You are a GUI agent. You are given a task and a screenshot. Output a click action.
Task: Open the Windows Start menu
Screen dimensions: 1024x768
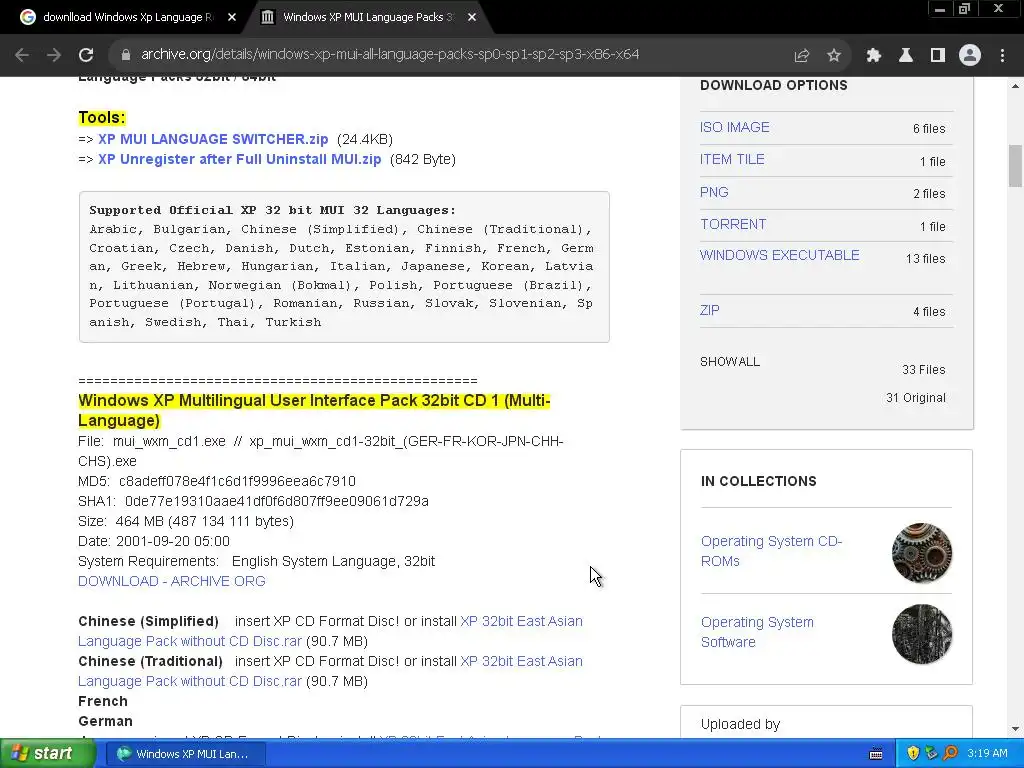coord(47,754)
